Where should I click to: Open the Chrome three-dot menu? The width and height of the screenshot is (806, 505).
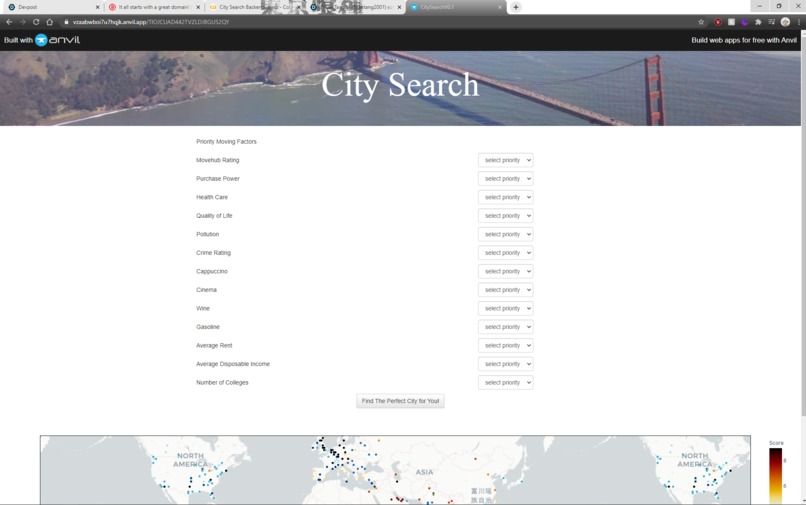click(799, 22)
